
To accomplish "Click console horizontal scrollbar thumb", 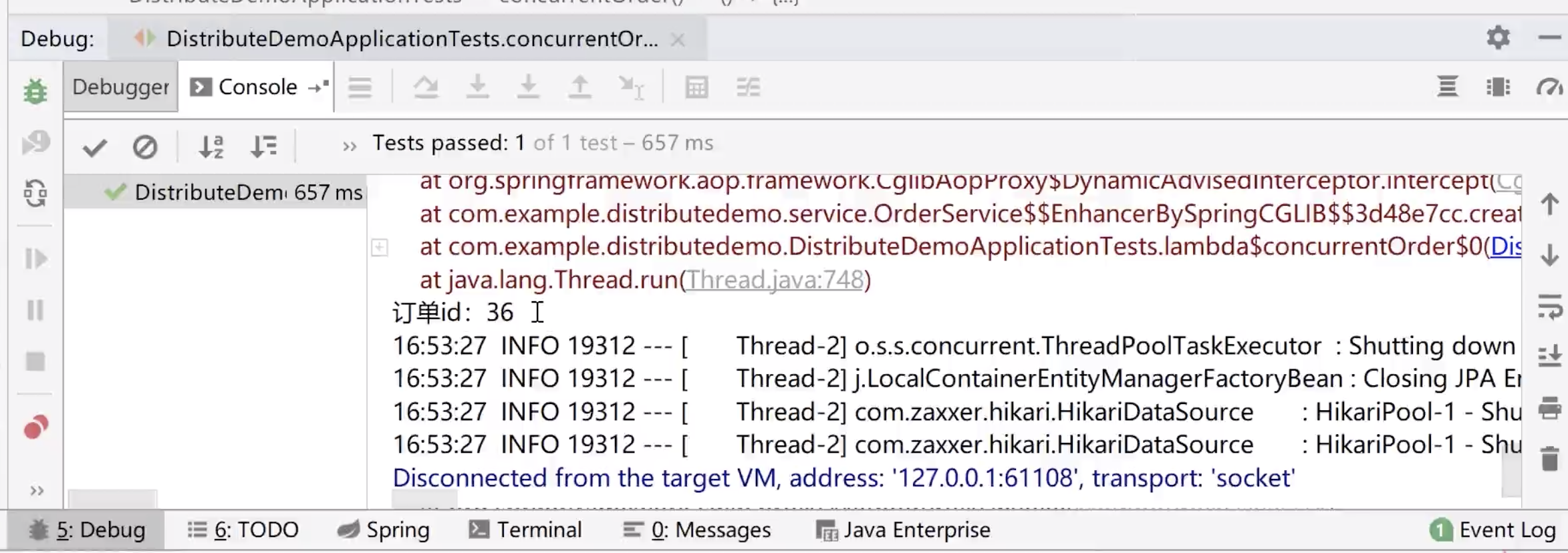I will pyautogui.click(x=424, y=500).
